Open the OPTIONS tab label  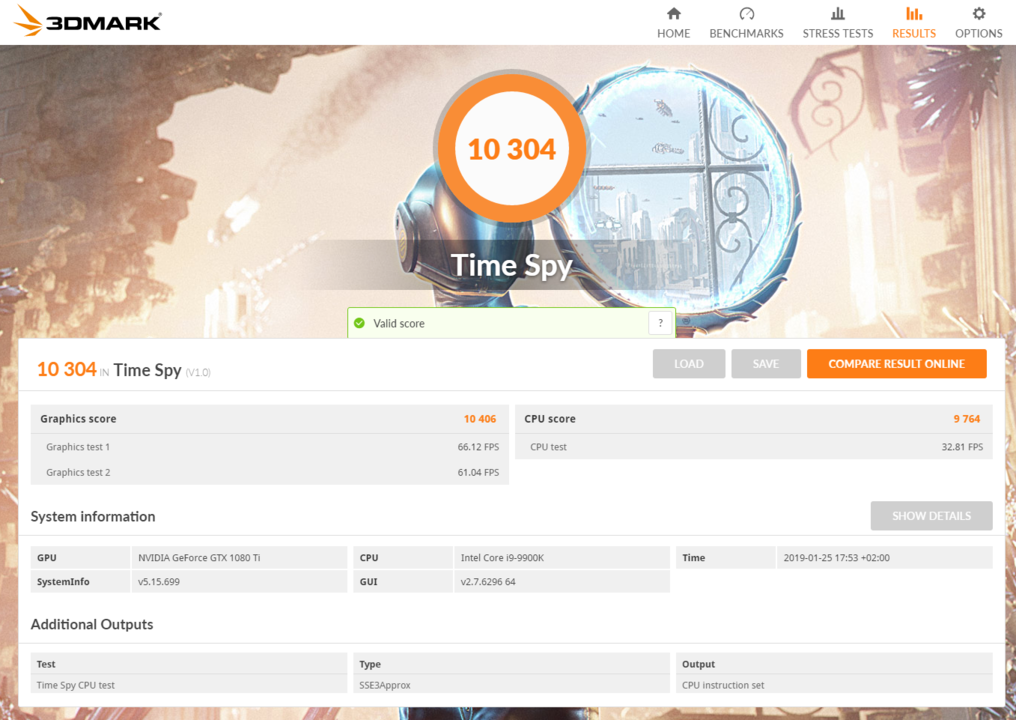pyautogui.click(x=979, y=33)
